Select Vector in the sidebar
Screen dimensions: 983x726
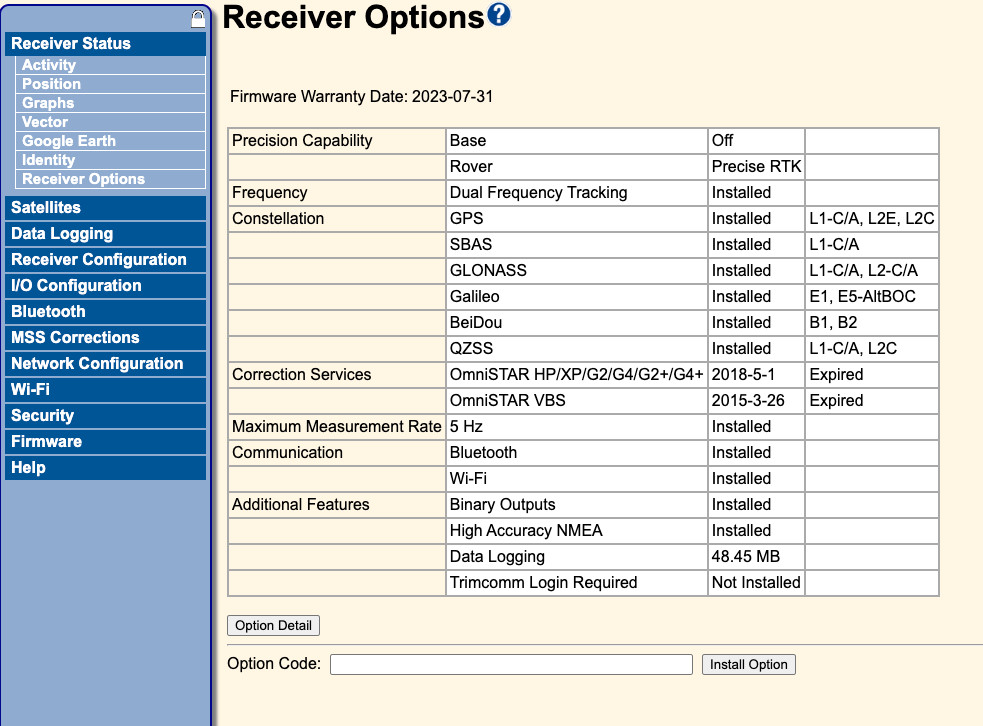tap(110, 122)
